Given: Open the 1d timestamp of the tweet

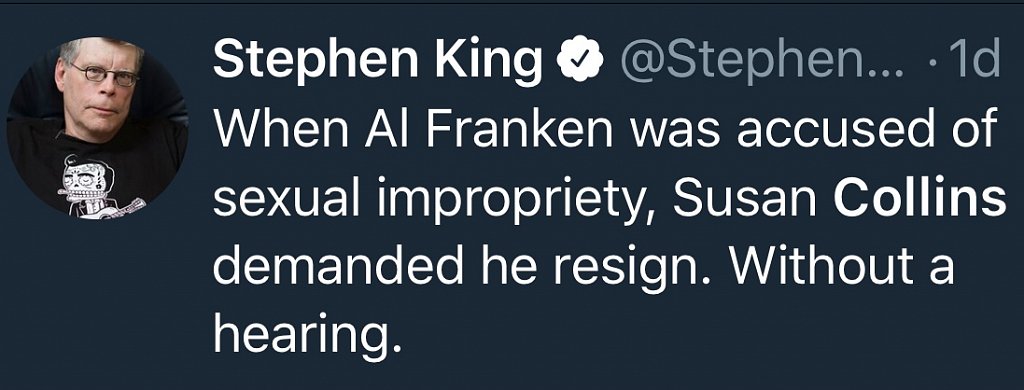Looking at the screenshot, I should coord(976,60).
